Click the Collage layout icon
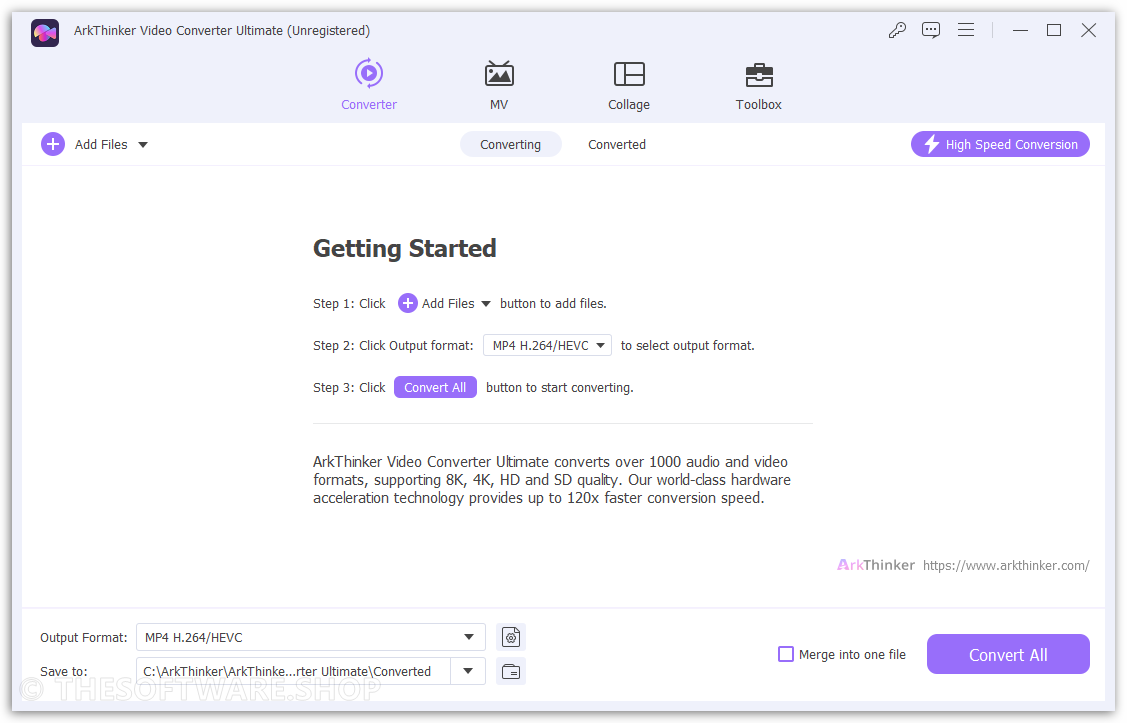 [x=629, y=74]
